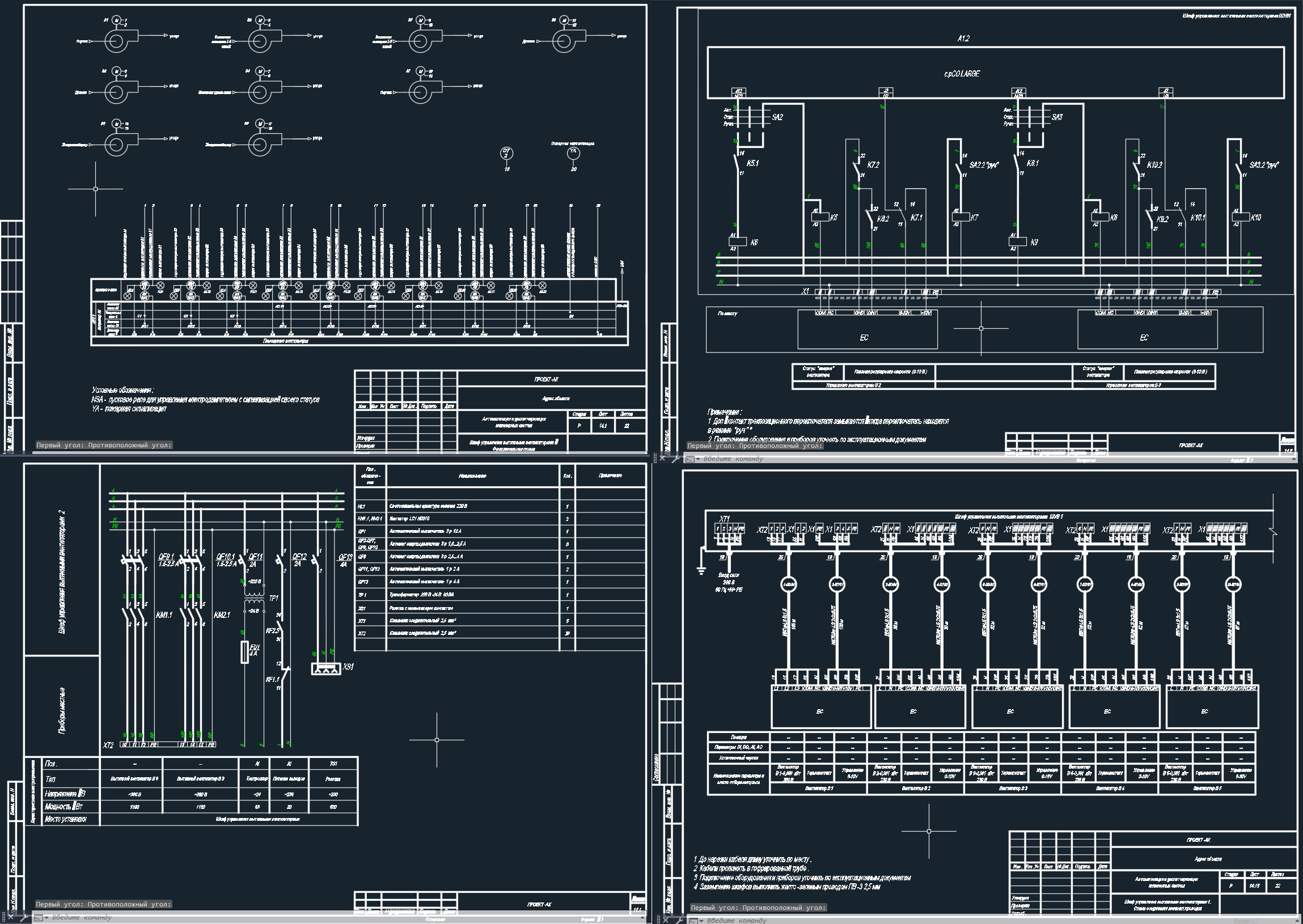The width and height of the screenshot is (1303, 924).
Task: Grab the command line grip handle in the A1.2 control circuit window
Action: [655, 458]
